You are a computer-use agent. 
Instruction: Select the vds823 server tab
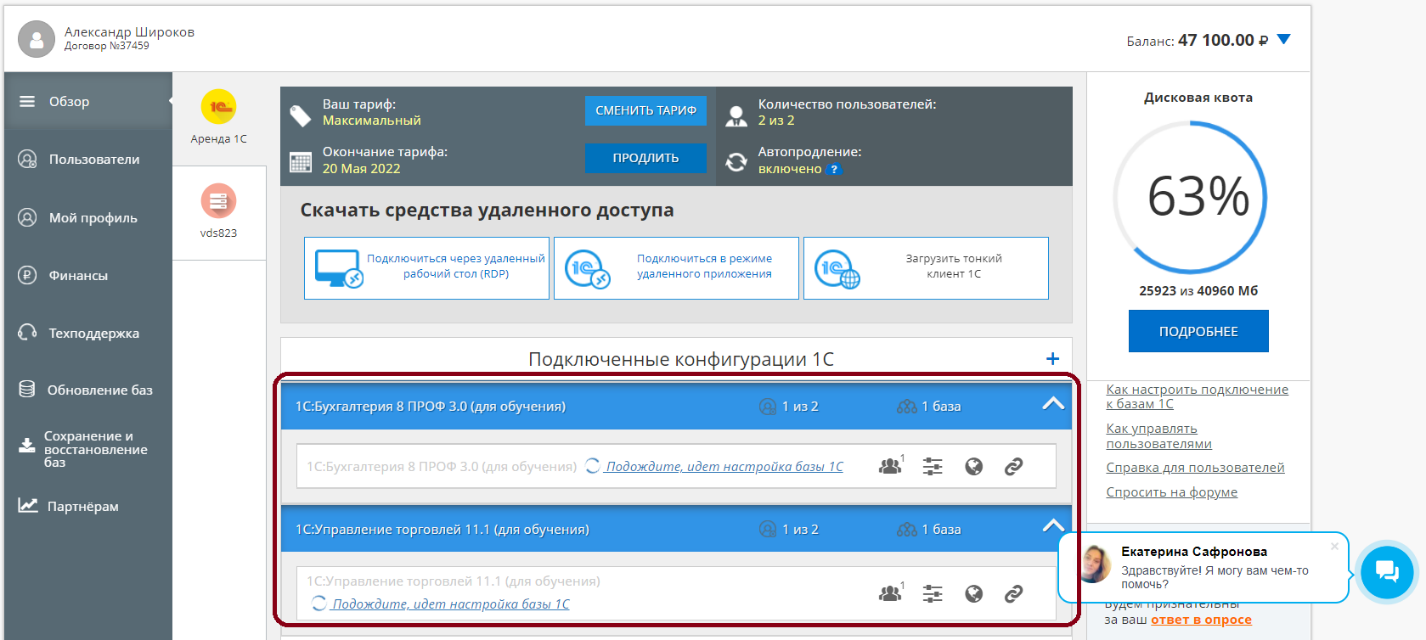tap(218, 211)
